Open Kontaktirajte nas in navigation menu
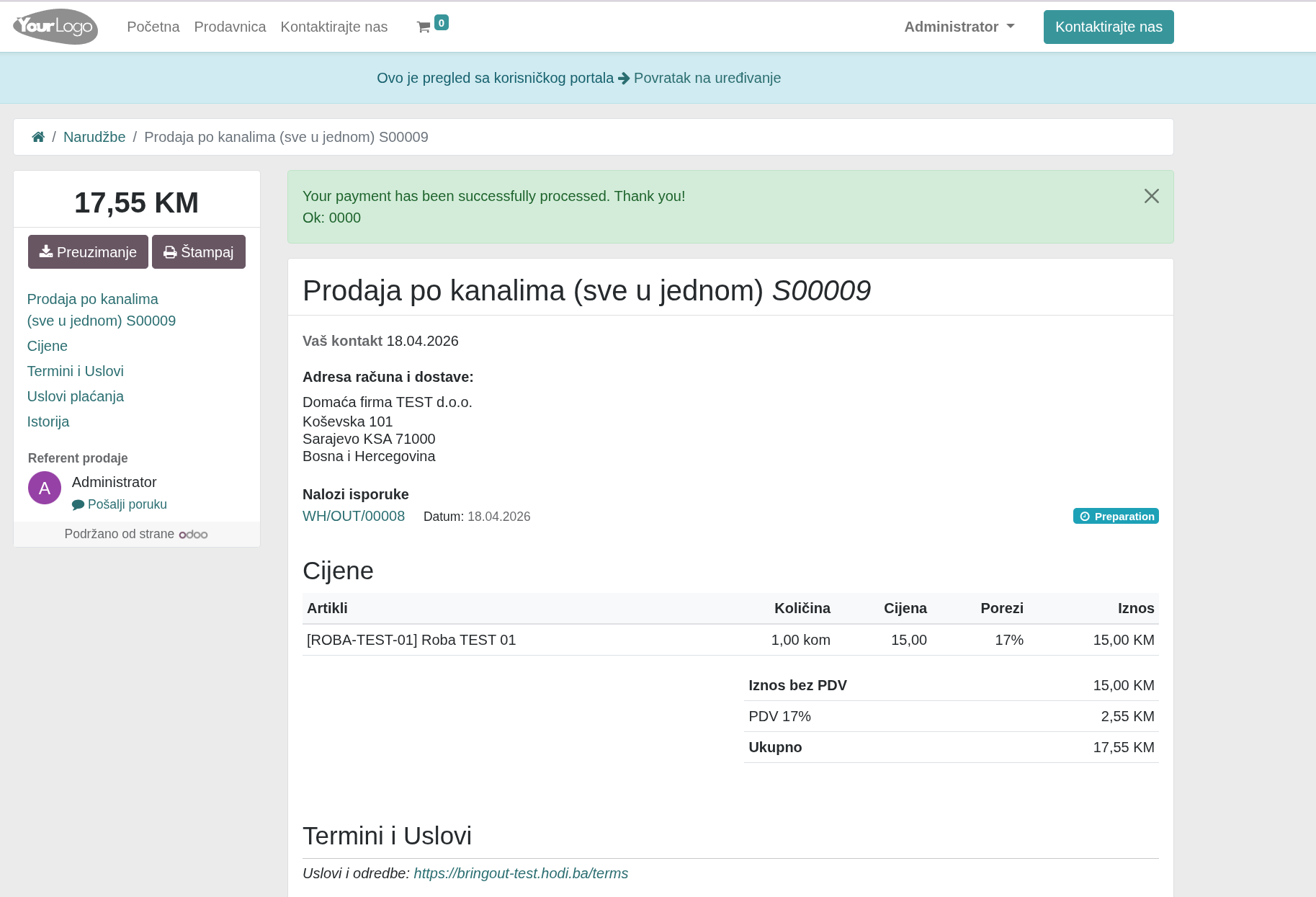 [x=334, y=27]
